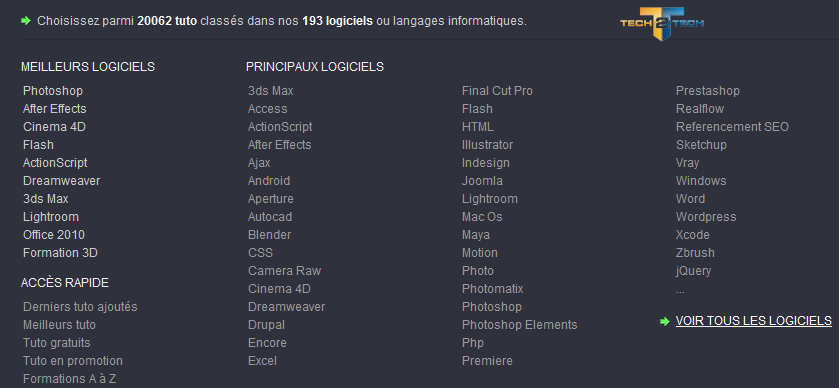Open Formations A à Z
The image size is (839, 388).
click(70, 379)
